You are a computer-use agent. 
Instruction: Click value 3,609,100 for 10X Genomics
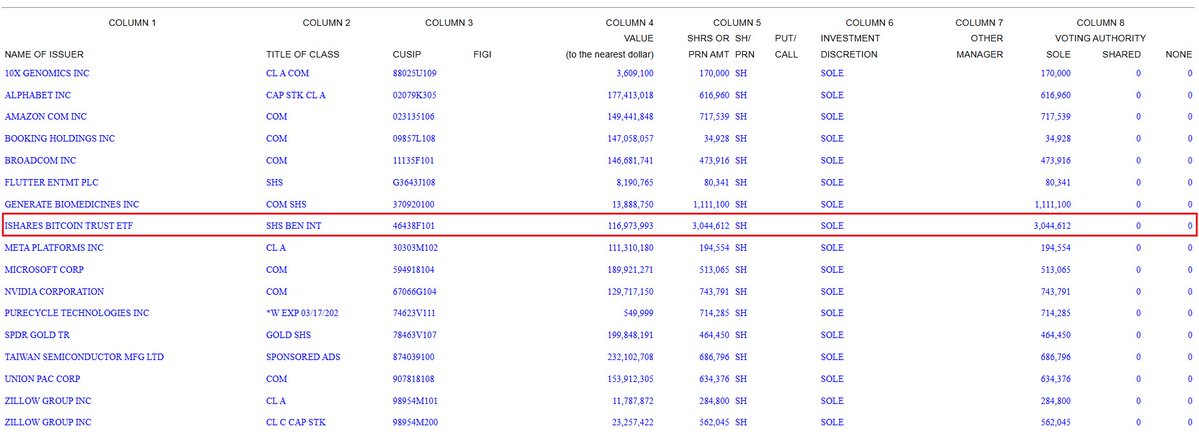(x=635, y=73)
